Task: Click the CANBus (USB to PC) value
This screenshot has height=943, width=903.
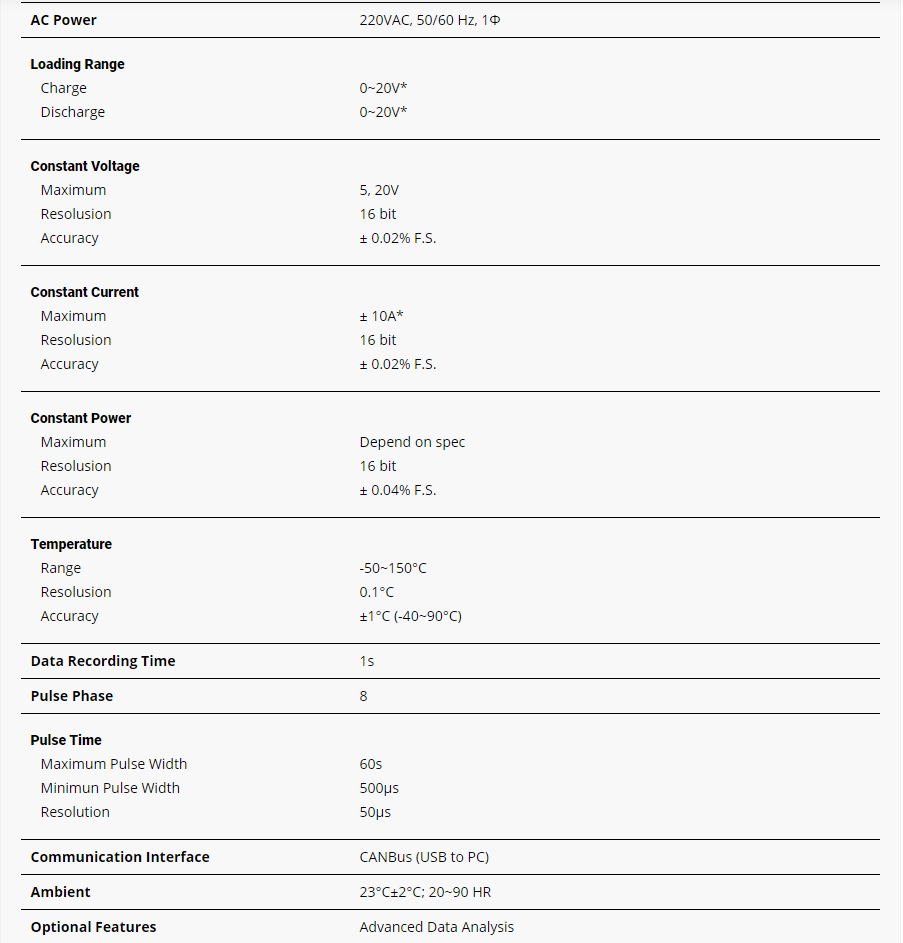Action: pos(424,857)
